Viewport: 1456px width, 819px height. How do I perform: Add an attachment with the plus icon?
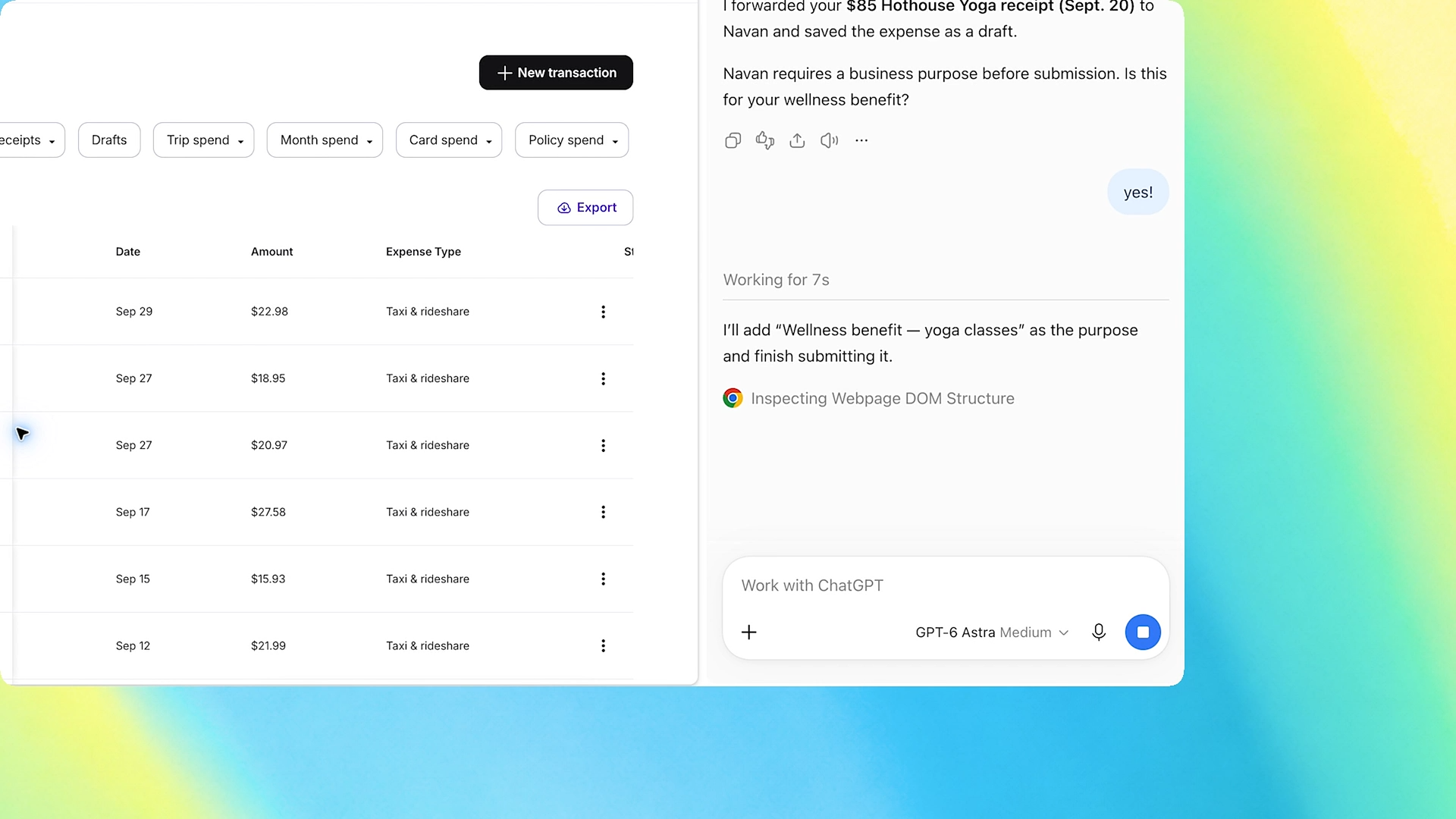coord(748,632)
